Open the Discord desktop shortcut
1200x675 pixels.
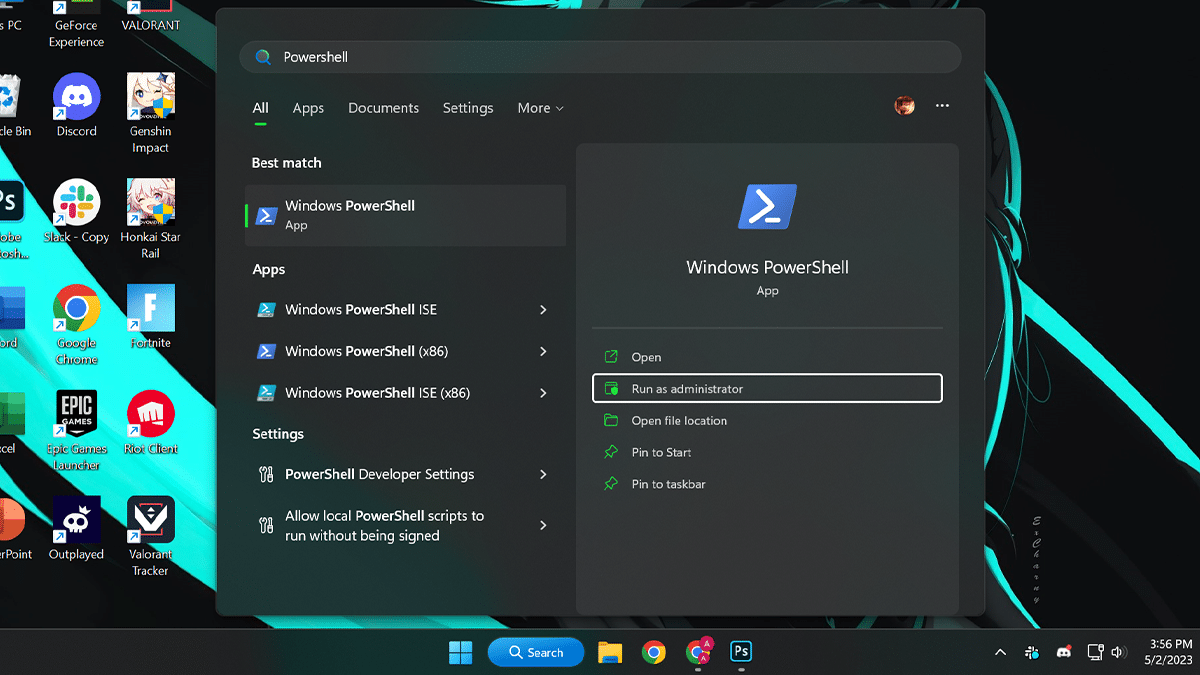coord(77,98)
